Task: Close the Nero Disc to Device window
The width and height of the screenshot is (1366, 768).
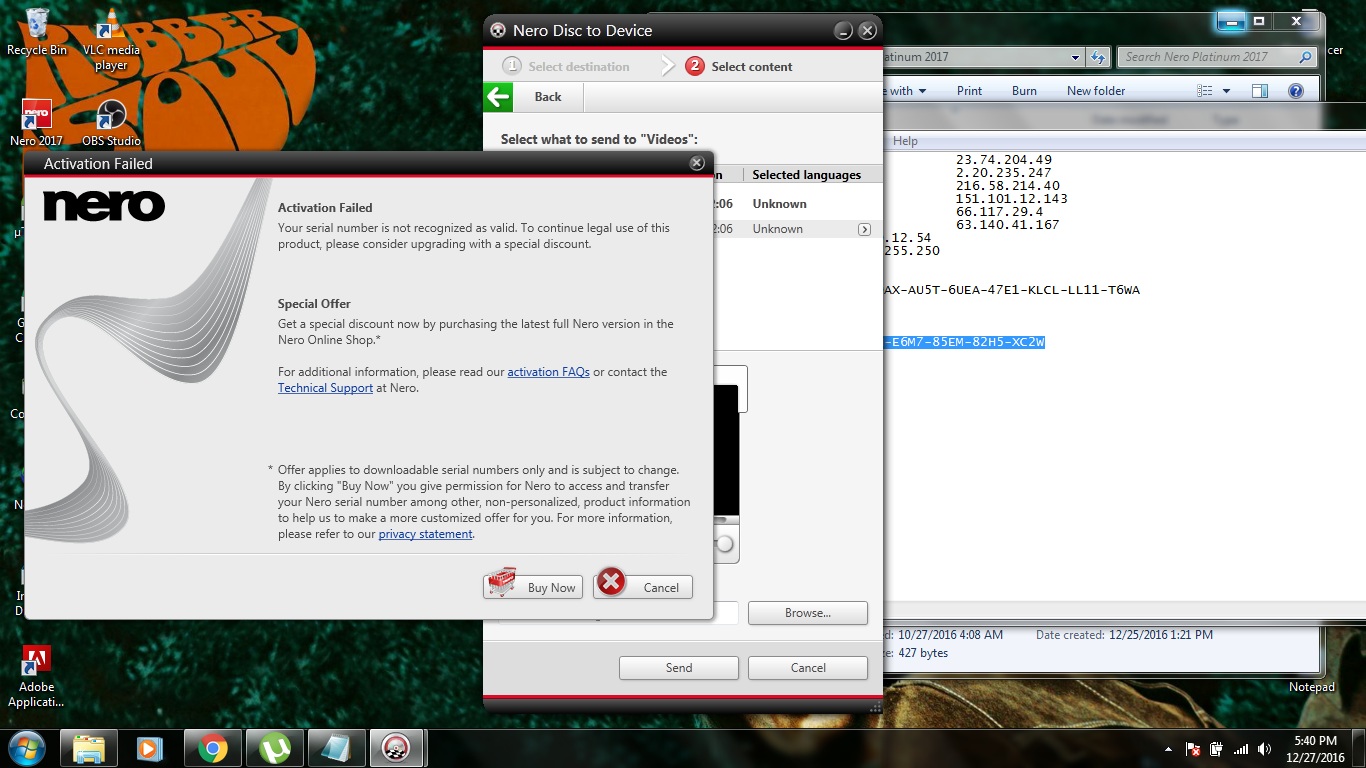Action: (x=868, y=31)
